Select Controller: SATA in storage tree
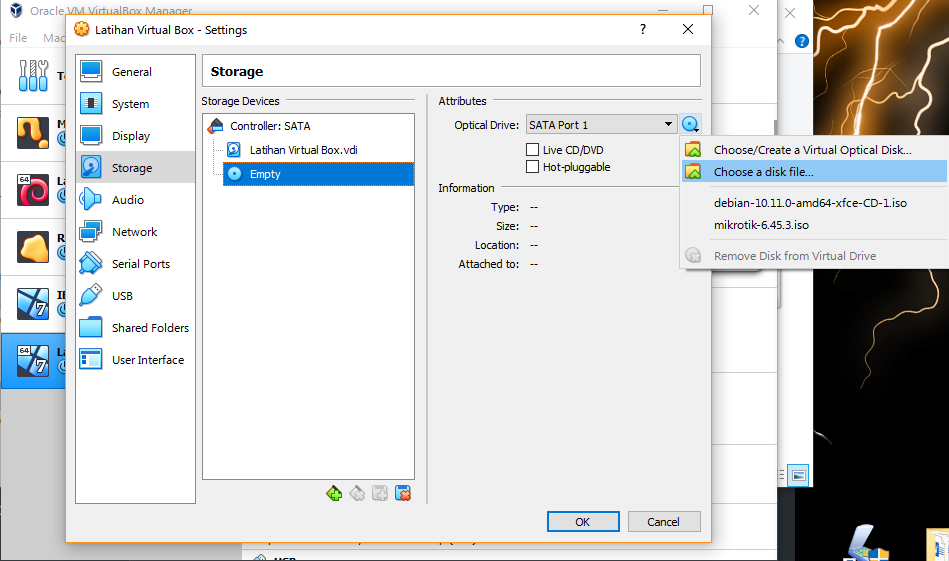The image size is (949, 561). tap(270, 126)
